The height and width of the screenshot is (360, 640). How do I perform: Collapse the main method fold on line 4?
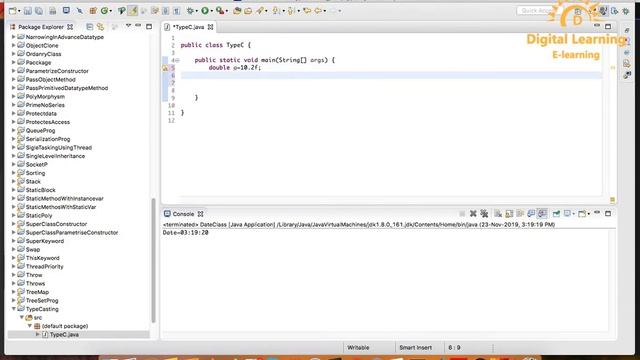pyautogui.click(x=178, y=60)
